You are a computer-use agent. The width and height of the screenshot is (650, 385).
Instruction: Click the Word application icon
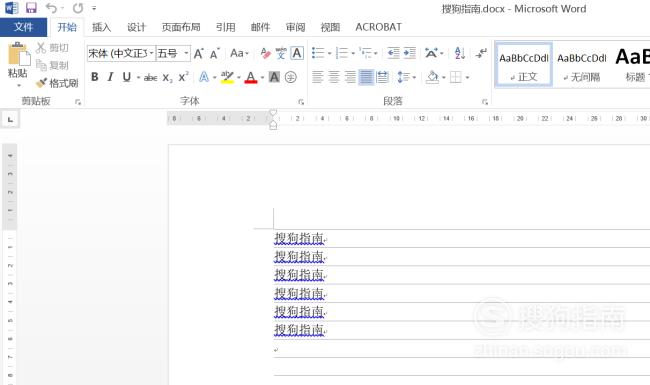click(11, 7)
